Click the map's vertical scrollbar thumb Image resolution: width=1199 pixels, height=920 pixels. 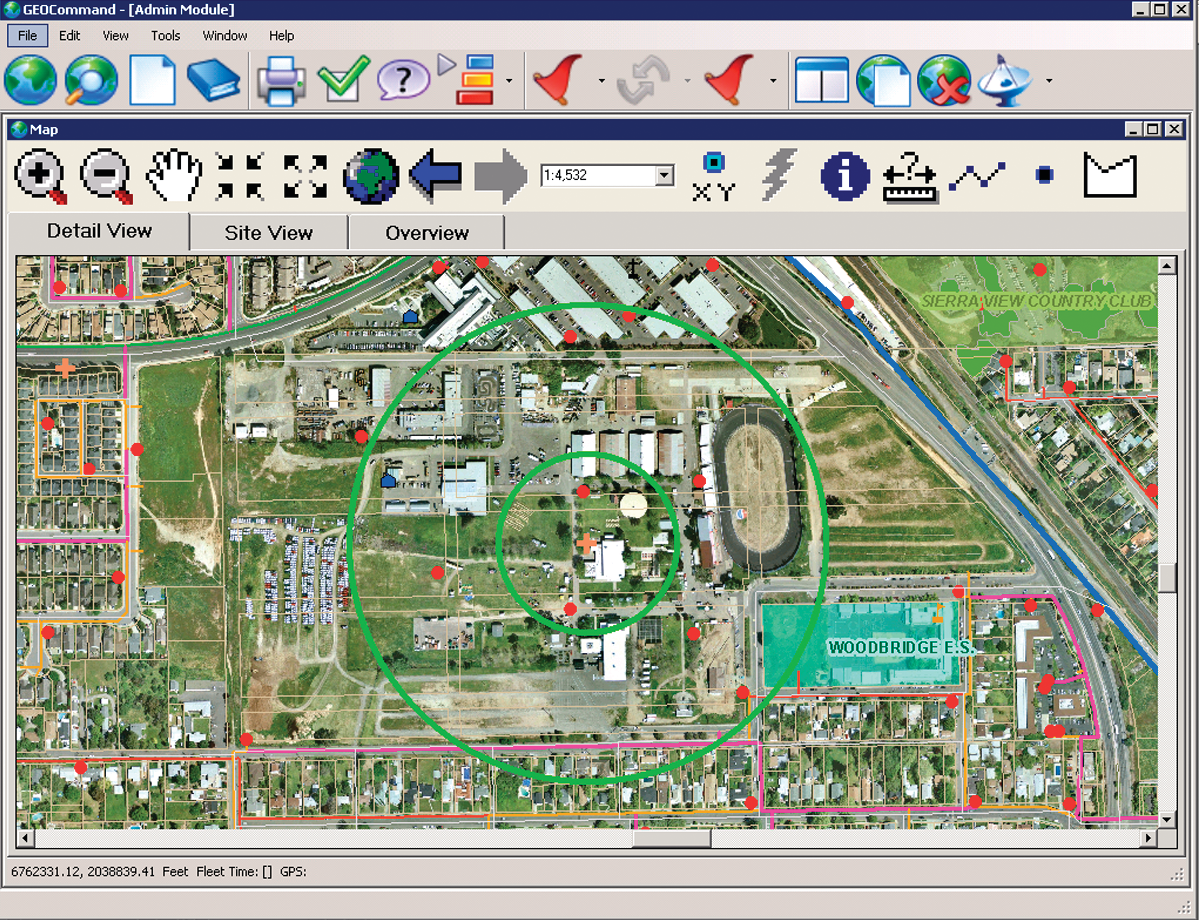pyautogui.click(x=1166, y=578)
